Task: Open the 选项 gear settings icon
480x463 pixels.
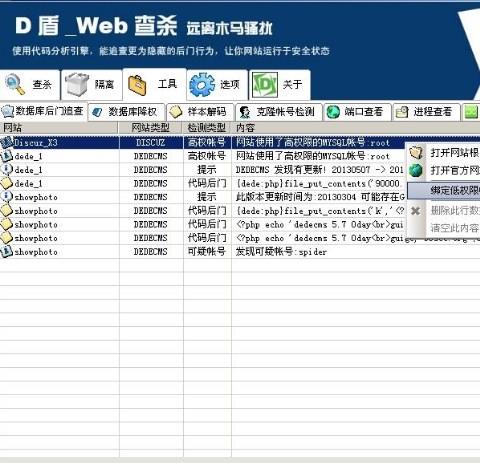Action: [x=202, y=85]
